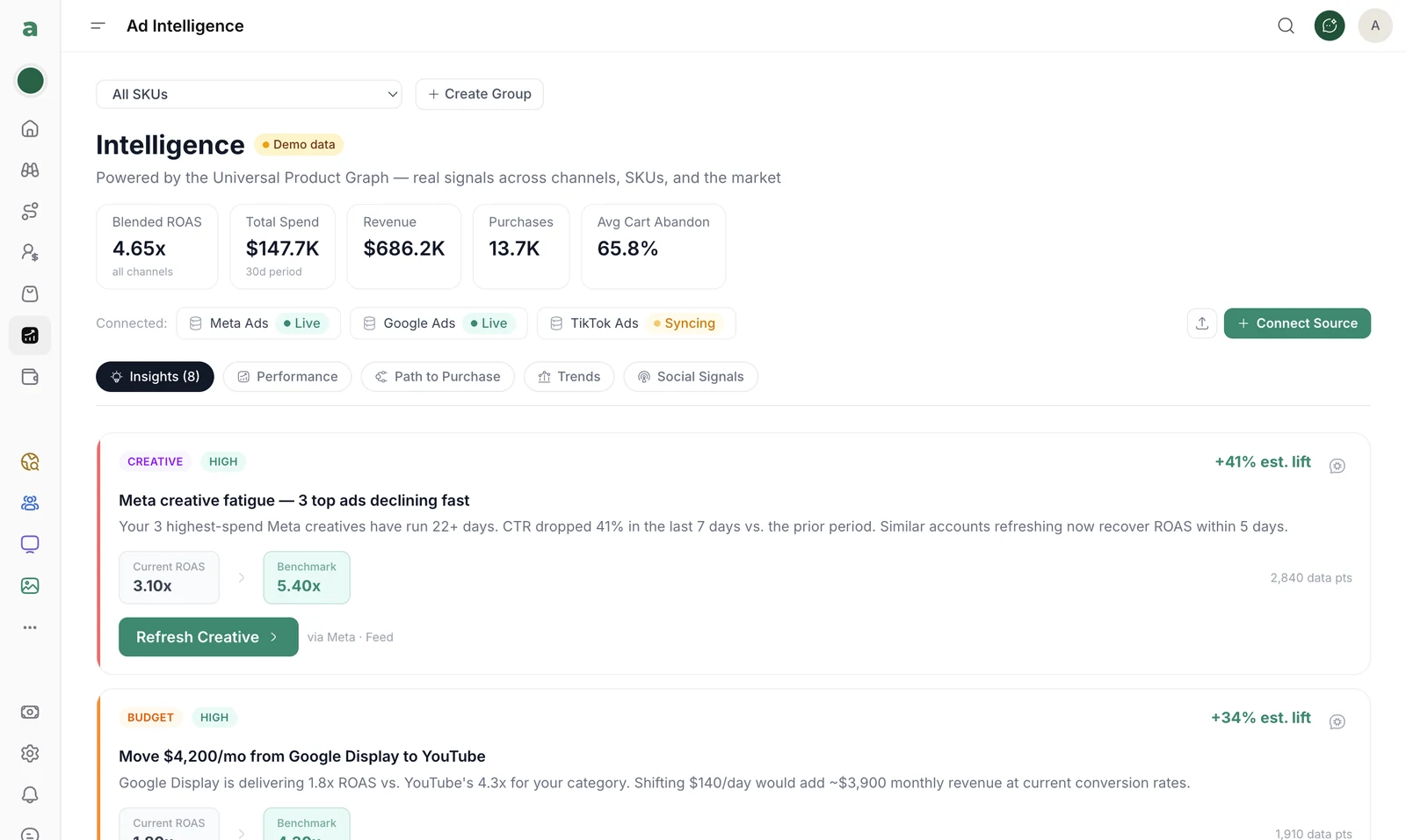Toggle the sidebar collapse menu icon

tap(98, 25)
